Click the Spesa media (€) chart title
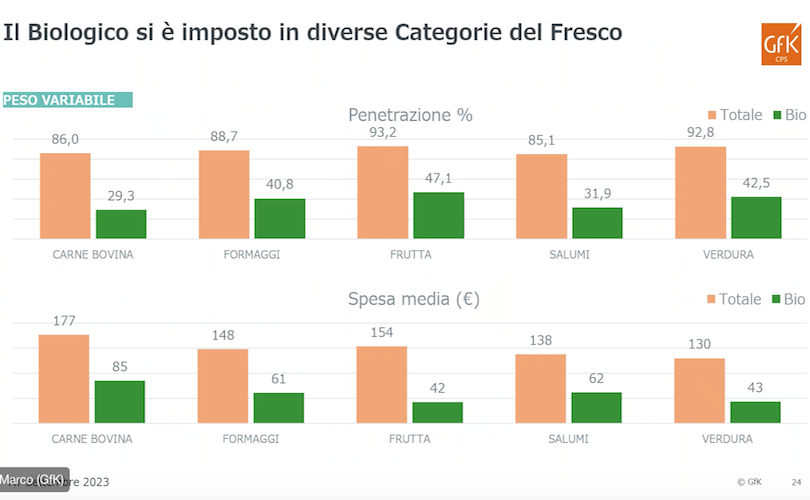The width and height of the screenshot is (810, 500). (413, 299)
